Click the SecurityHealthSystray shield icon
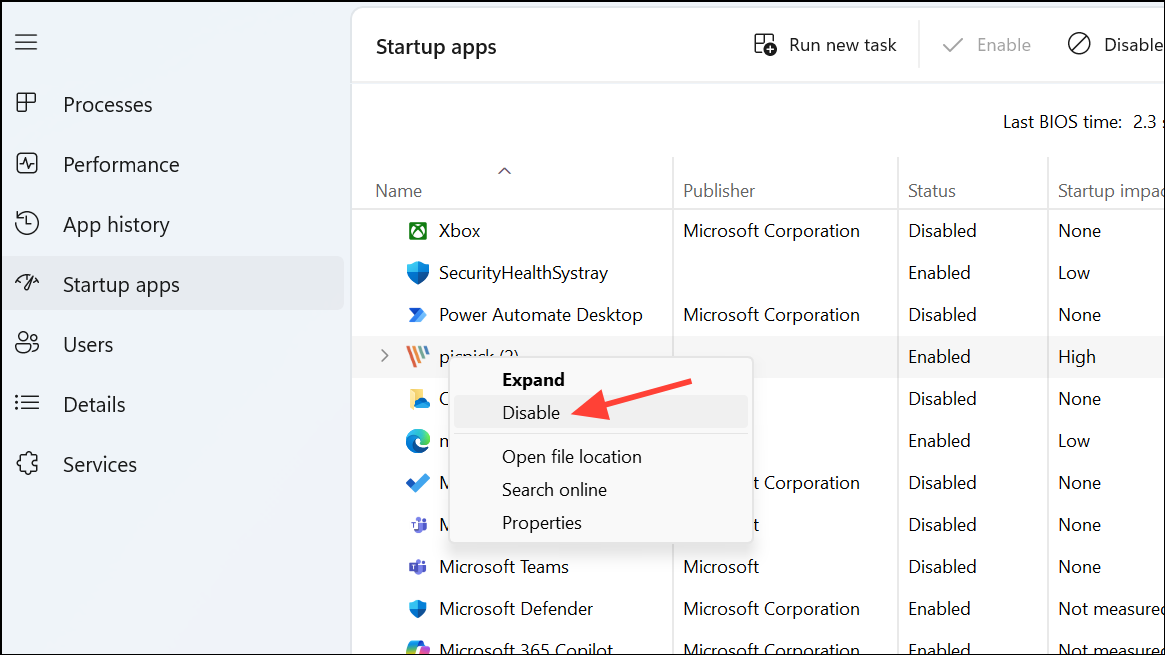This screenshot has height=655, width=1165. pos(418,272)
